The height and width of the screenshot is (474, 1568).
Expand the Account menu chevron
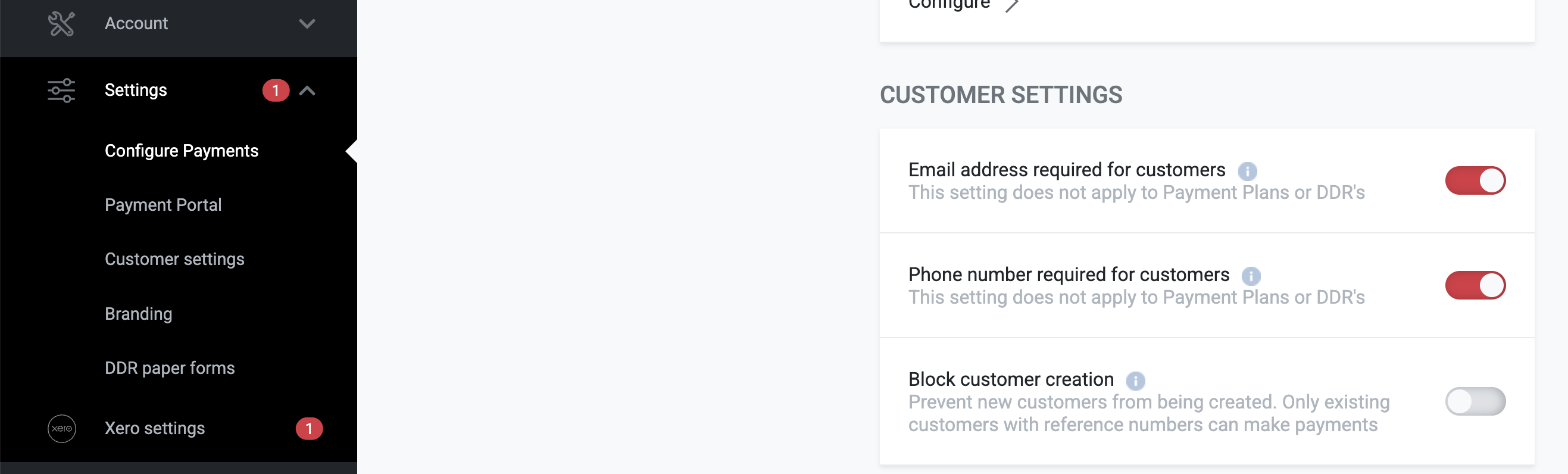click(x=307, y=24)
